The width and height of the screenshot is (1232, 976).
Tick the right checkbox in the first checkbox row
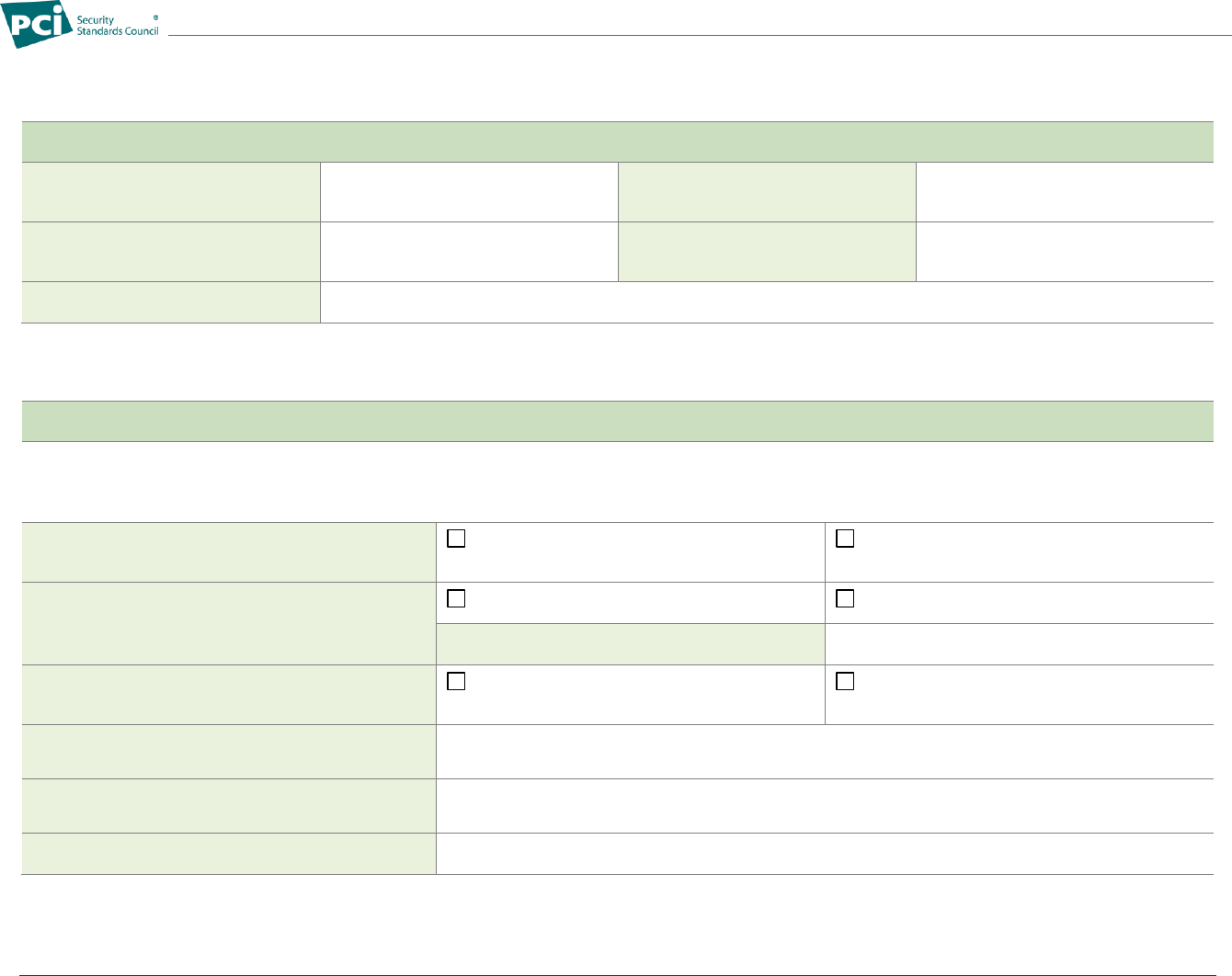(x=845, y=539)
